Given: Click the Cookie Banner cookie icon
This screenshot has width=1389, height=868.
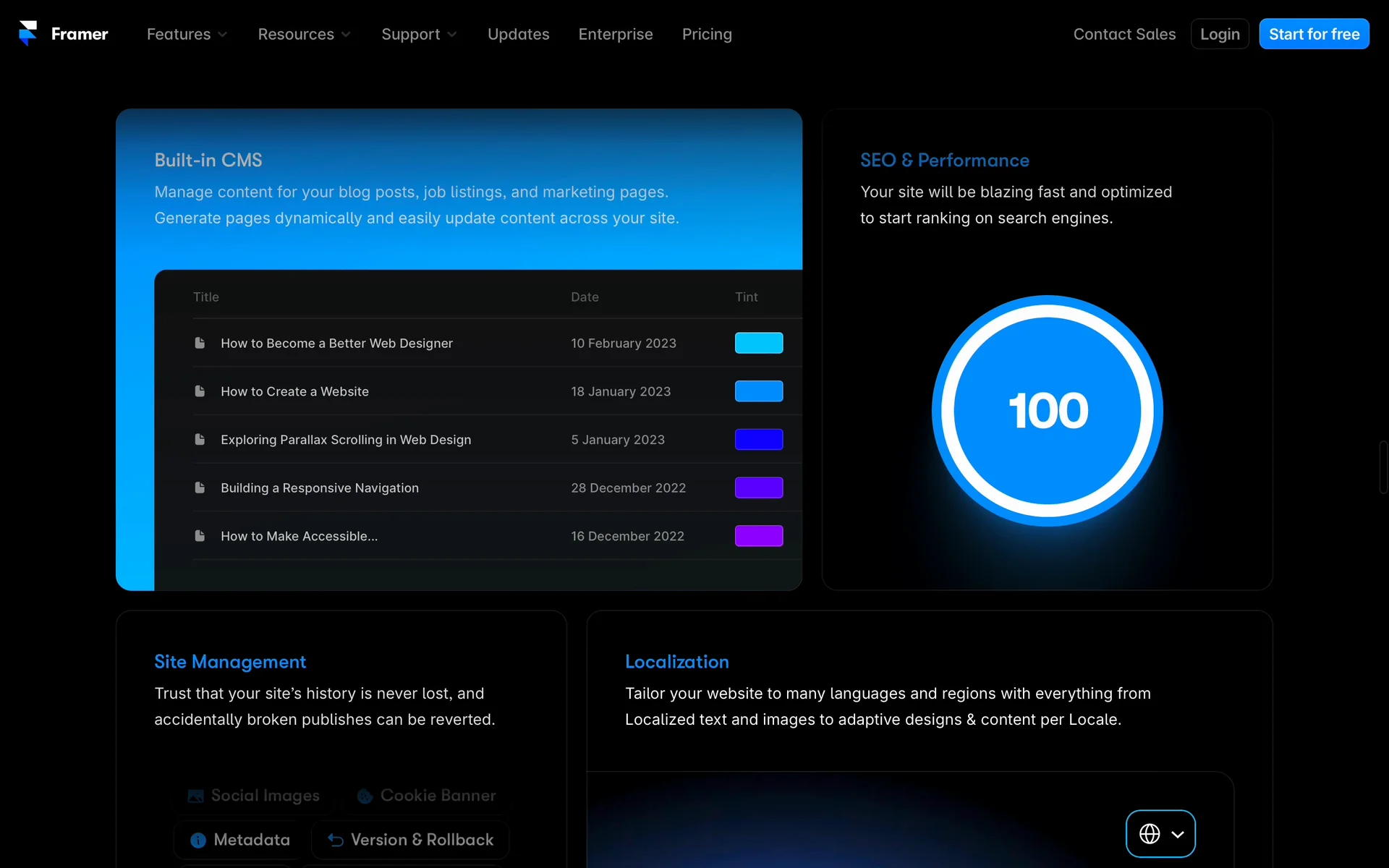Looking at the screenshot, I should [365, 796].
